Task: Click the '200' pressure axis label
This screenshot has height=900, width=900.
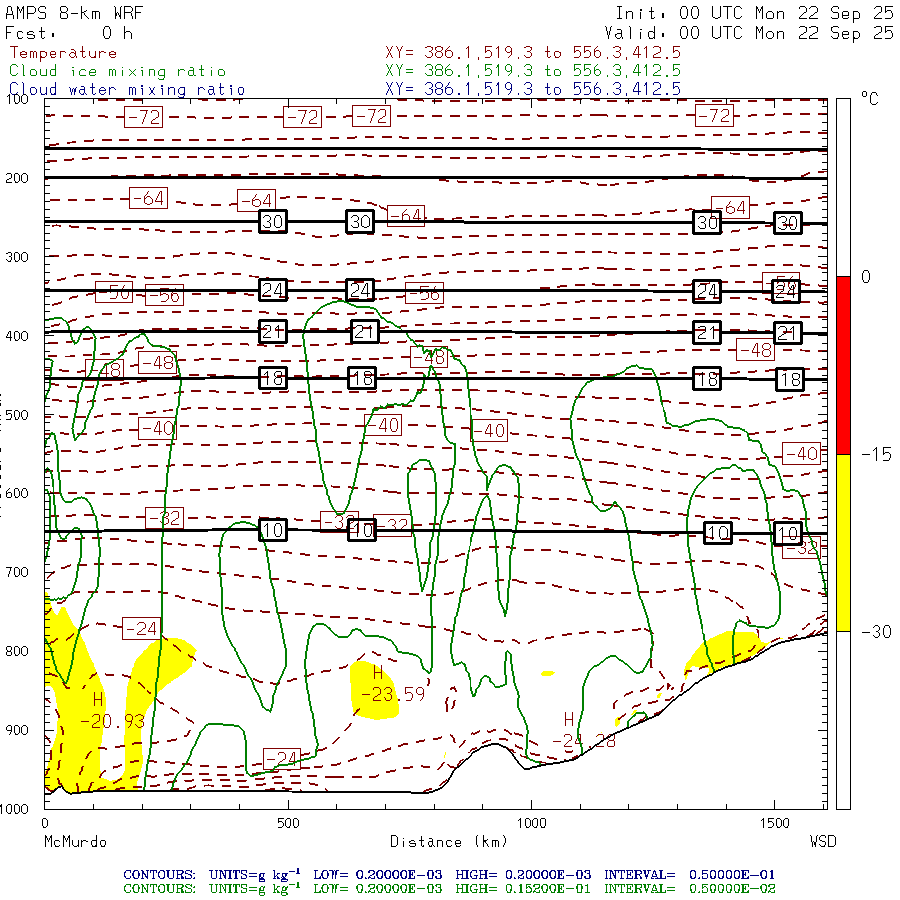Action: [x=17, y=178]
